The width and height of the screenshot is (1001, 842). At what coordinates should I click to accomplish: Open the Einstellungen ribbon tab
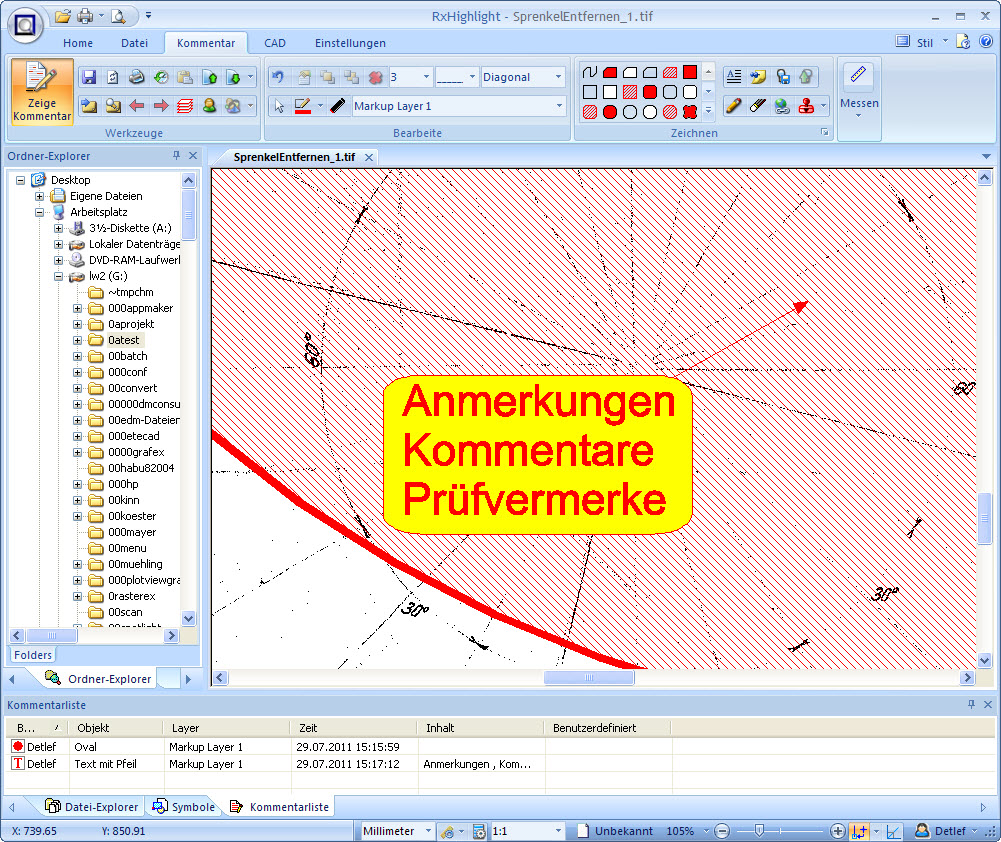[350, 43]
